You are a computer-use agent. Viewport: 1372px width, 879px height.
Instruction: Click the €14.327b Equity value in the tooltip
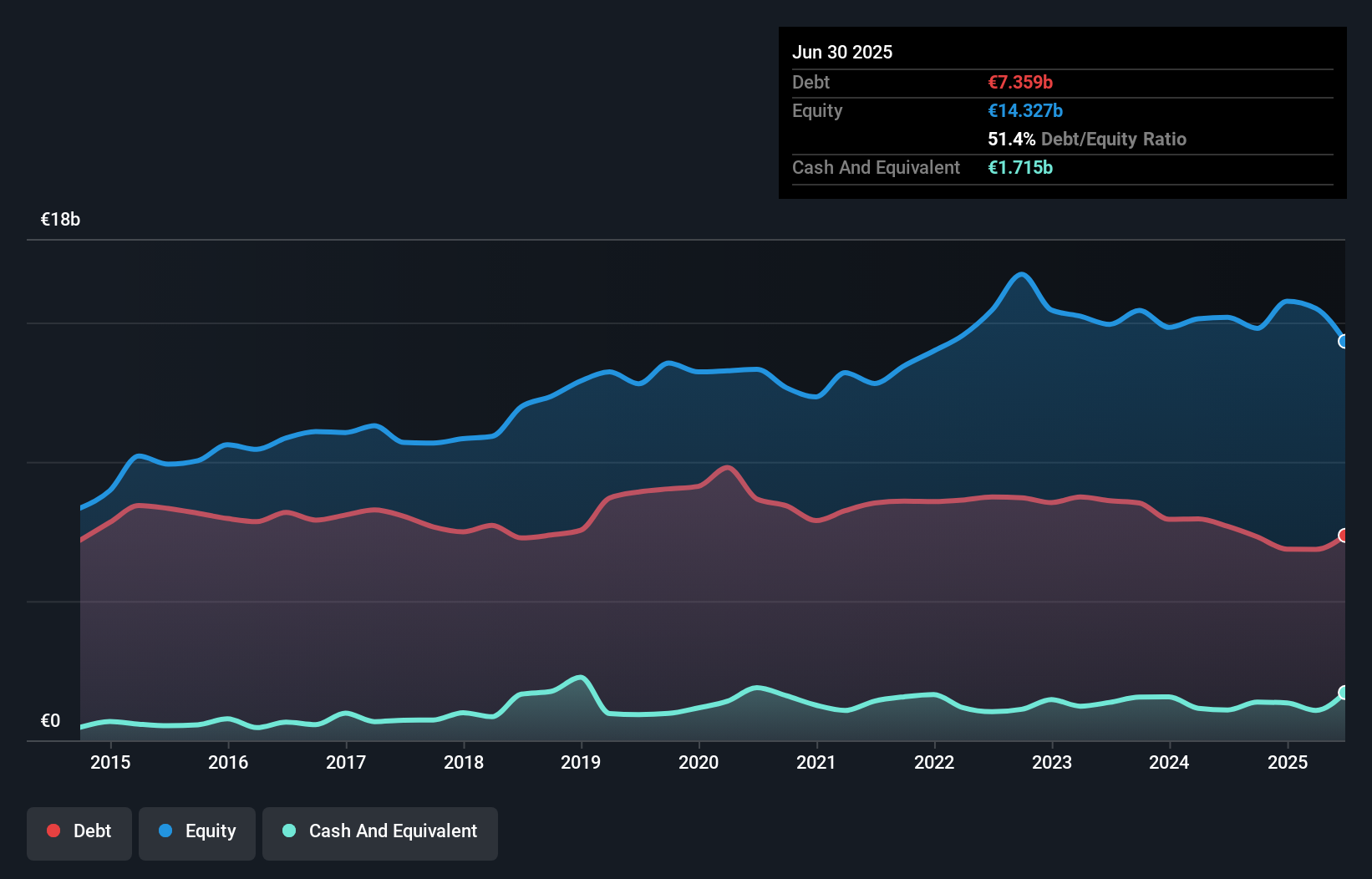pos(1024,110)
